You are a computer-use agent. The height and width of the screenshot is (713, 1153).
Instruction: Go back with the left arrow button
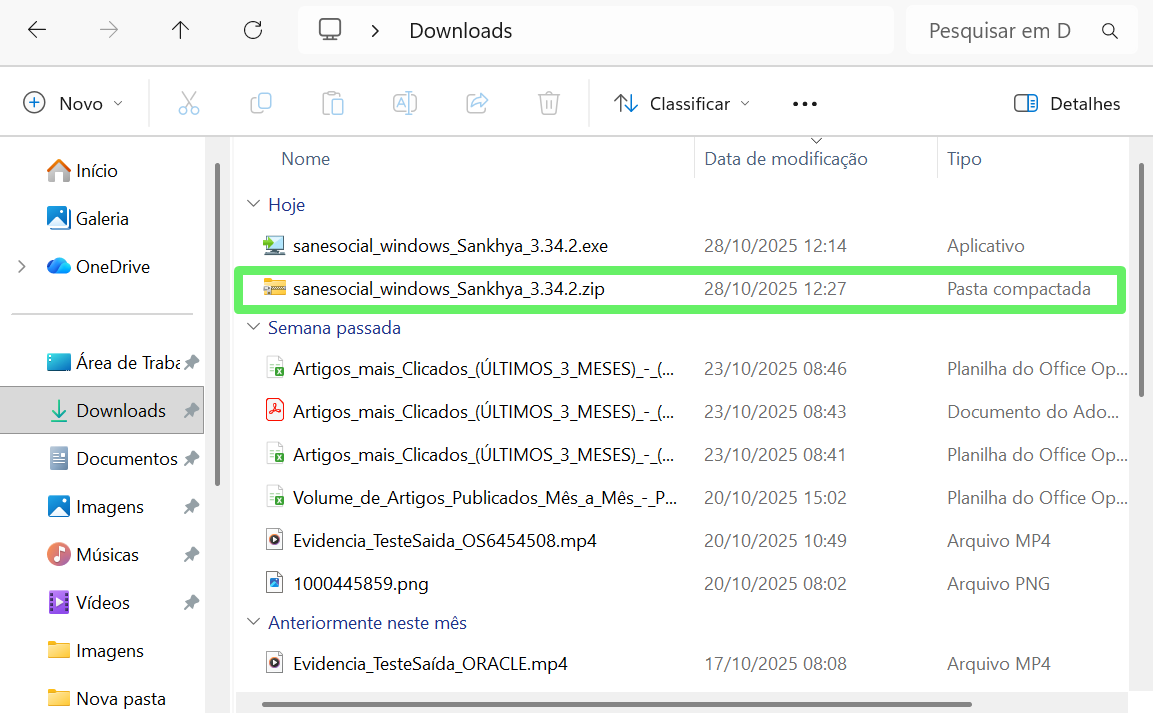coord(37,30)
